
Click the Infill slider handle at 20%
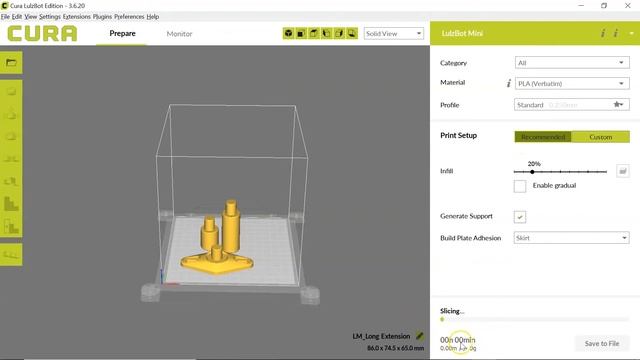[x=532, y=172]
